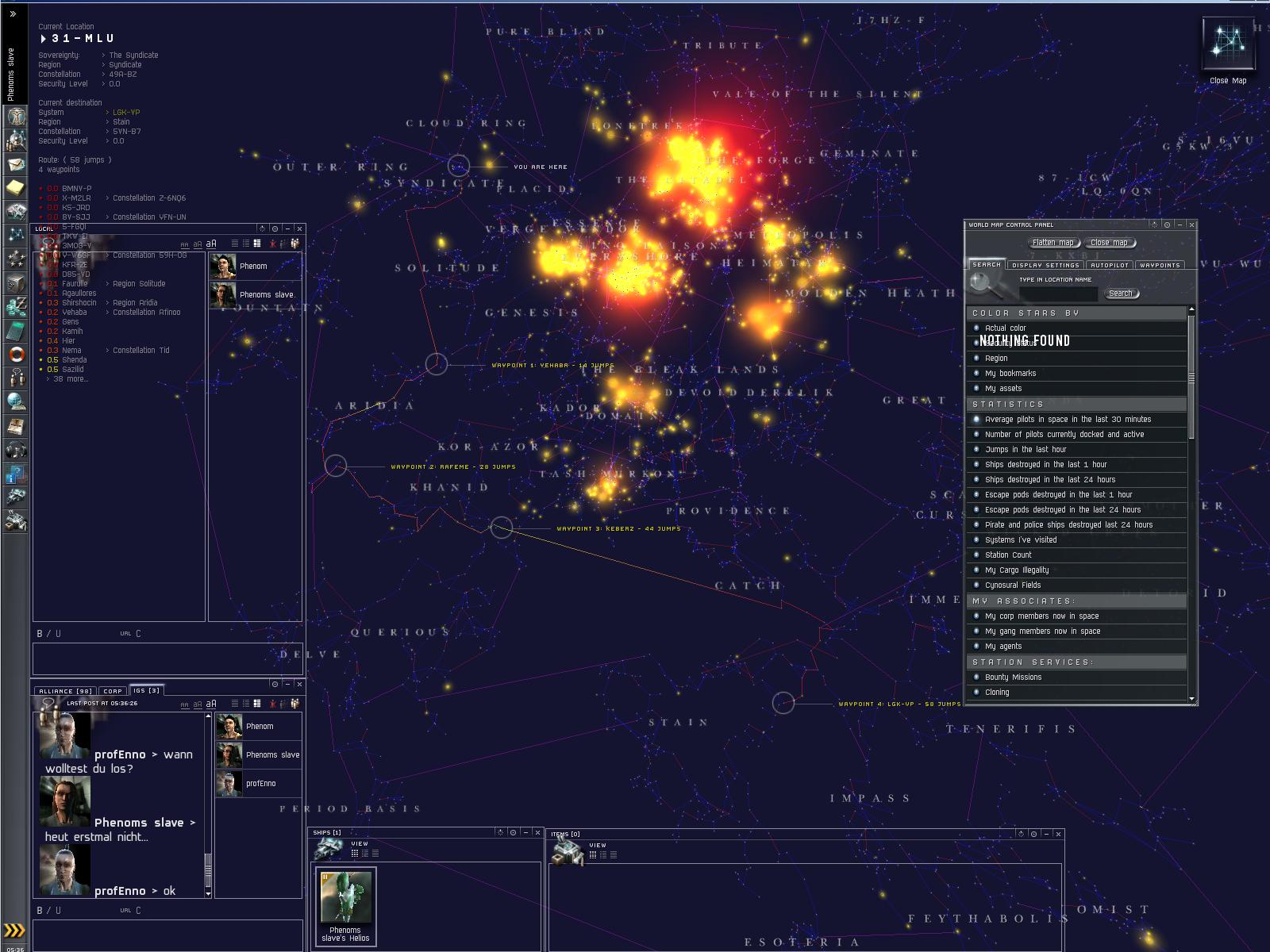Open the yellow notepad icon

(16, 188)
